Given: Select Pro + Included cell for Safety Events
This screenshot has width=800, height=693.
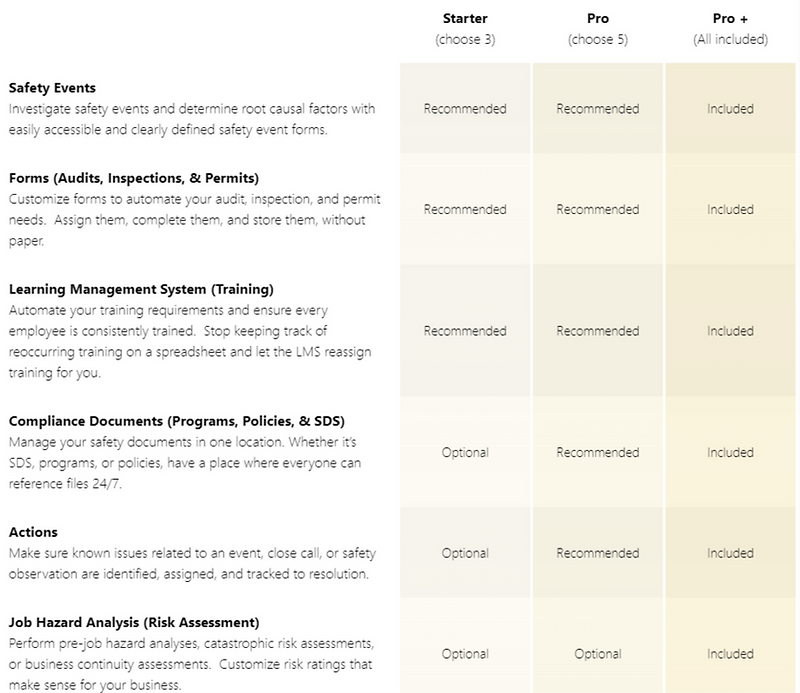Looking at the screenshot, I should (730, 109).
